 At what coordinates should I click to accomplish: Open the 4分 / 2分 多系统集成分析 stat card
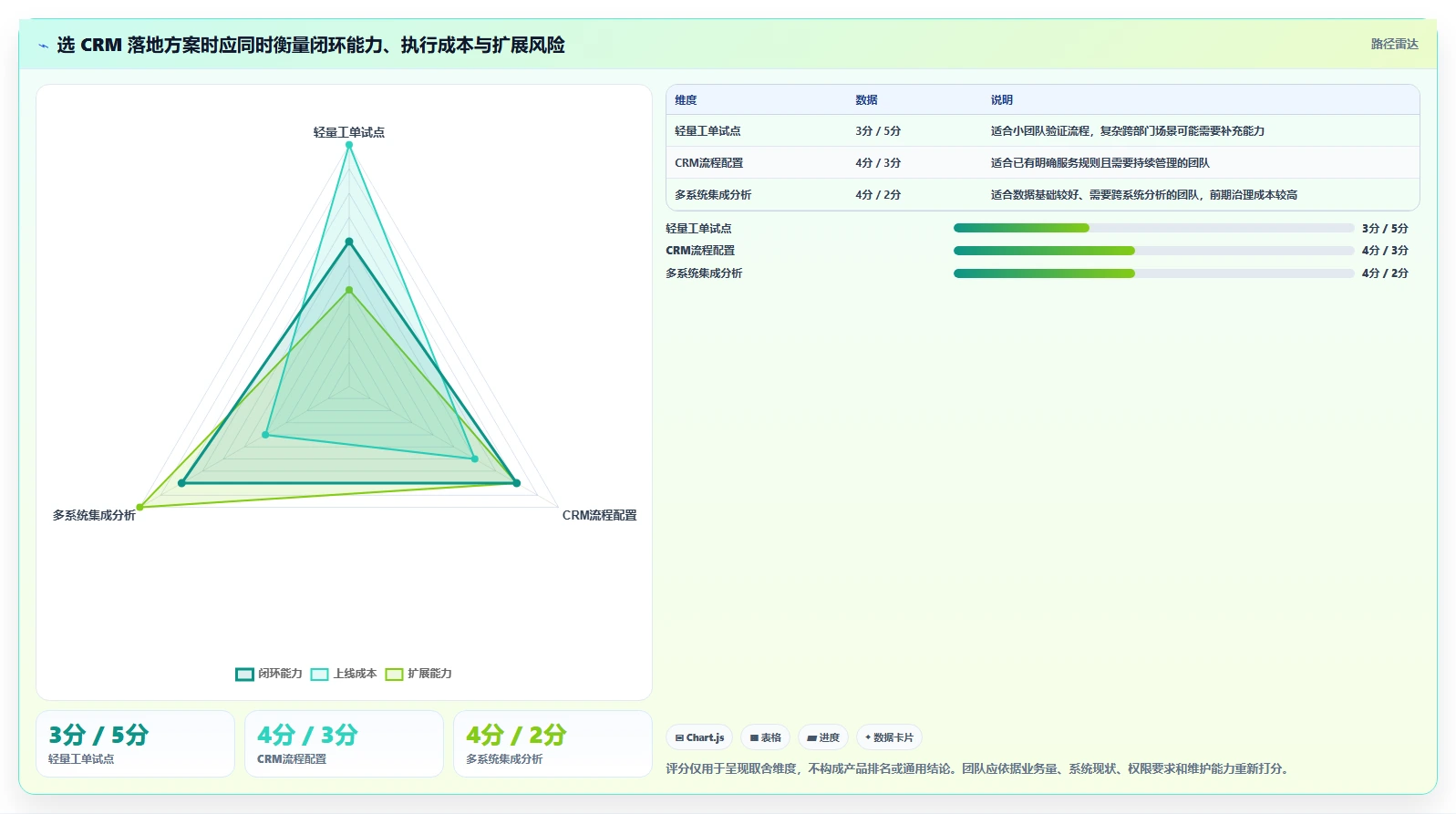coord(552,744)
